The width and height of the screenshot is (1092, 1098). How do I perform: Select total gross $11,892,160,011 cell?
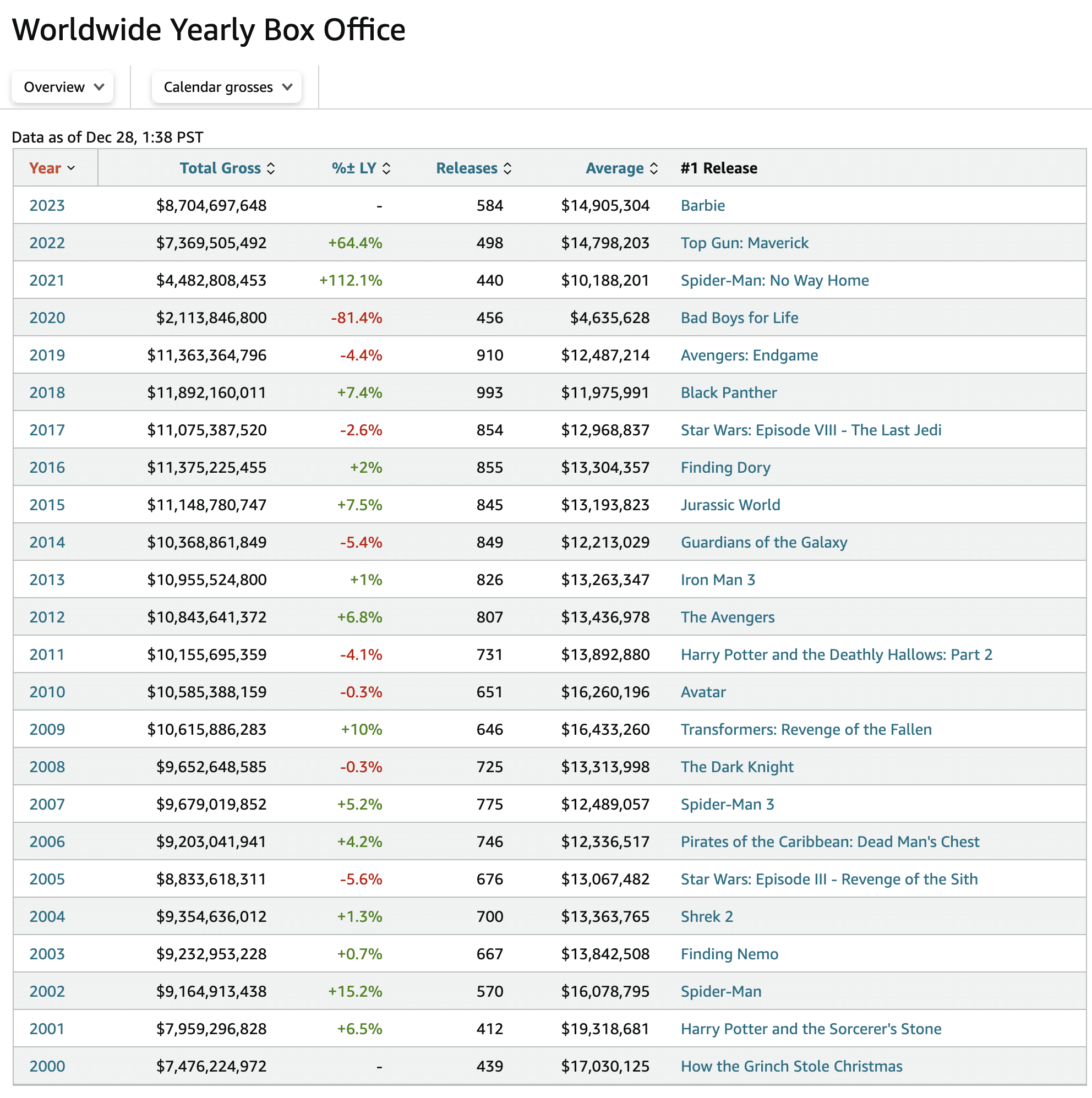(x=207, y=393)
